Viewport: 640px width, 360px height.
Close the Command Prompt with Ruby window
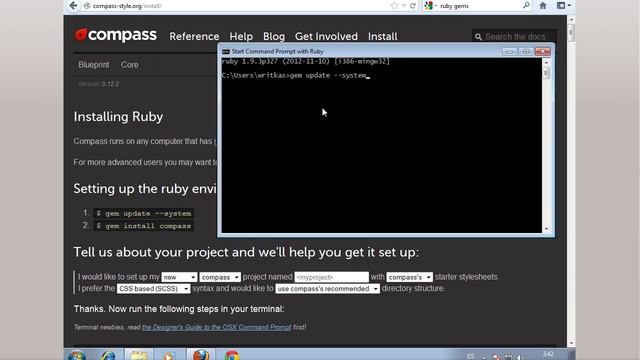point(542,51)
